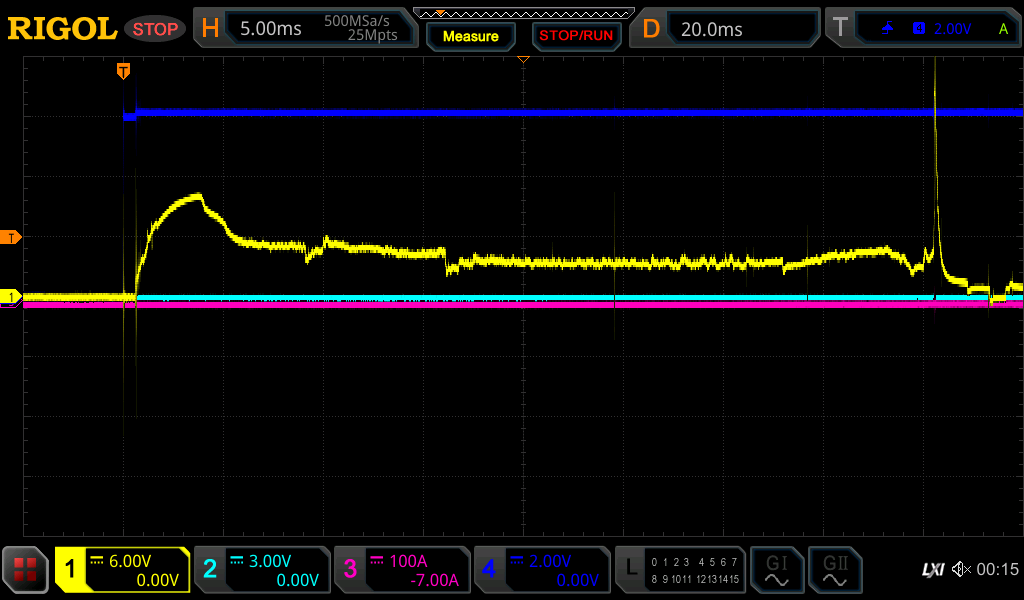The width and height of the screenshot is (1024, 600).
Task: Open the 5.00ms timebase scale setting
Action: [x=271, y=29]
